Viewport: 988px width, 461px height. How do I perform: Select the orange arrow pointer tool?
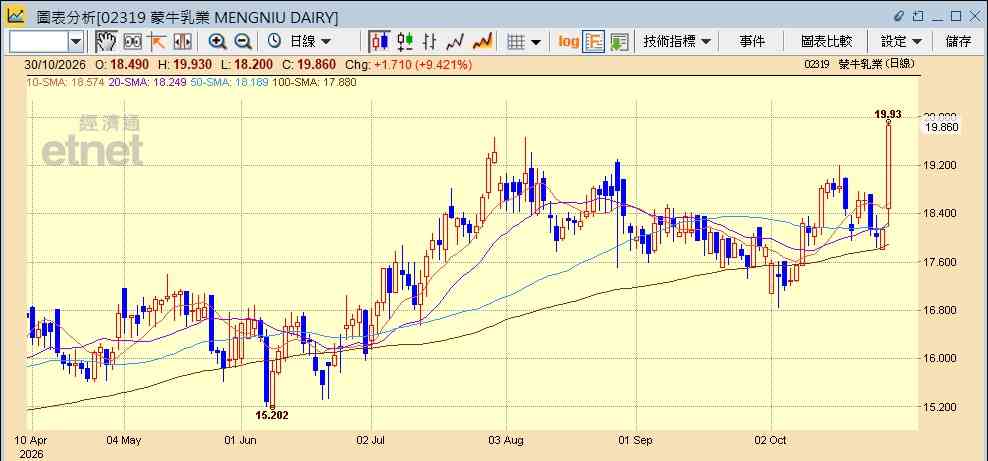[x=156, y=42]
